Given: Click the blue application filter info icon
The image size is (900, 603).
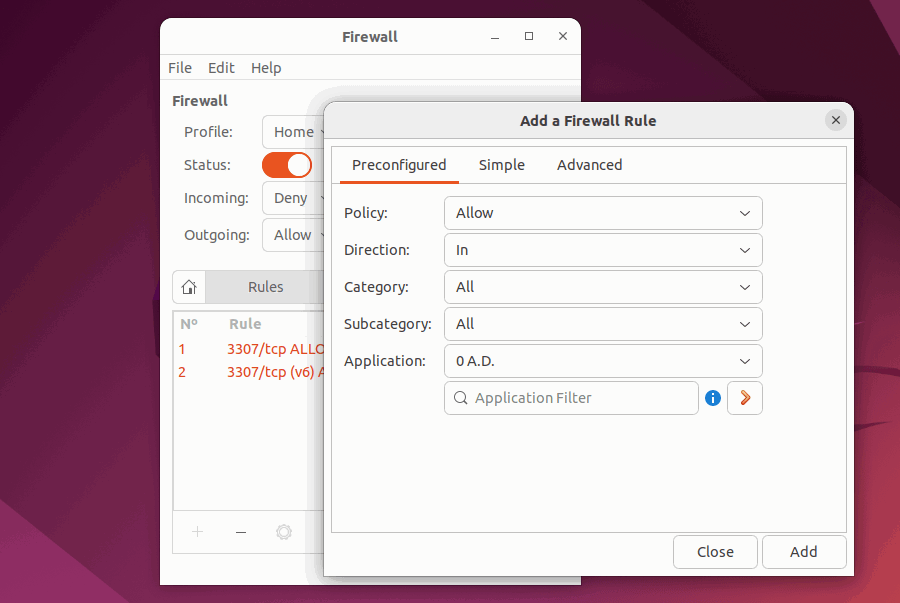Looking at the screenshot, I should [x=713, y=398].
